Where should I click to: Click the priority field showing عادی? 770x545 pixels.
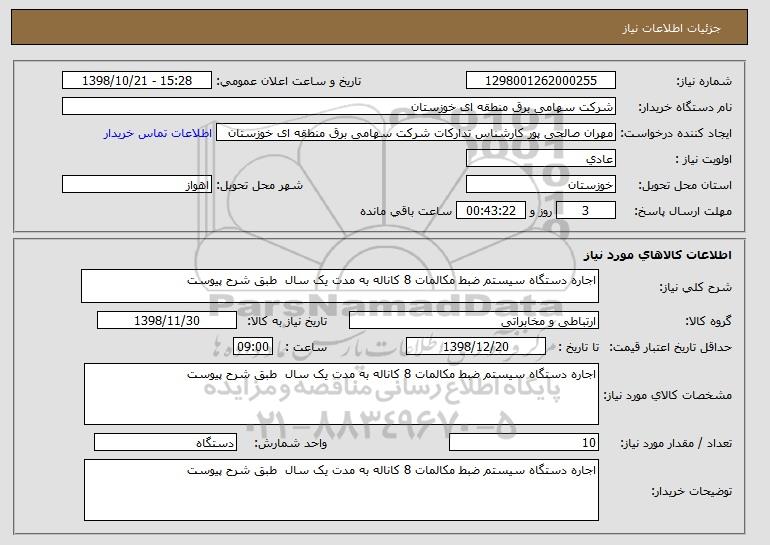541,159
